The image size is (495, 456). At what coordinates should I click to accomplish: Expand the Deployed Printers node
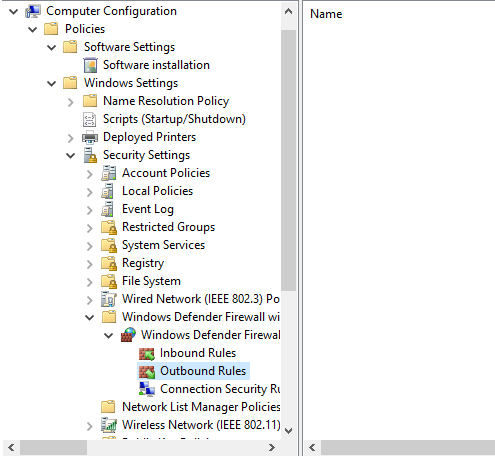[70, 138]
